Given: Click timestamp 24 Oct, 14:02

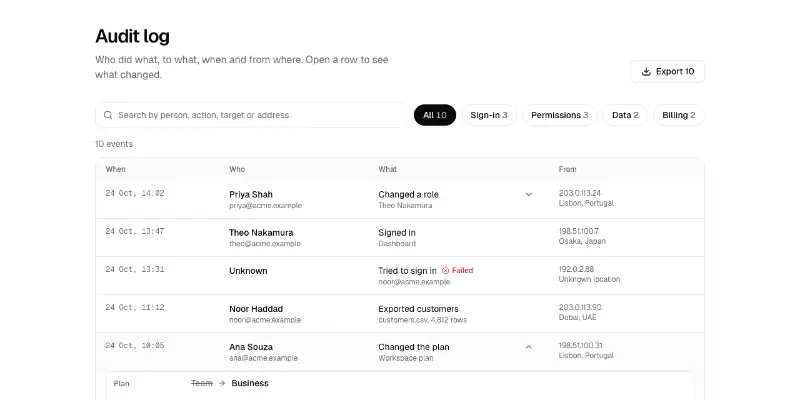Looking at the screenshot, I should click(135, 193).
